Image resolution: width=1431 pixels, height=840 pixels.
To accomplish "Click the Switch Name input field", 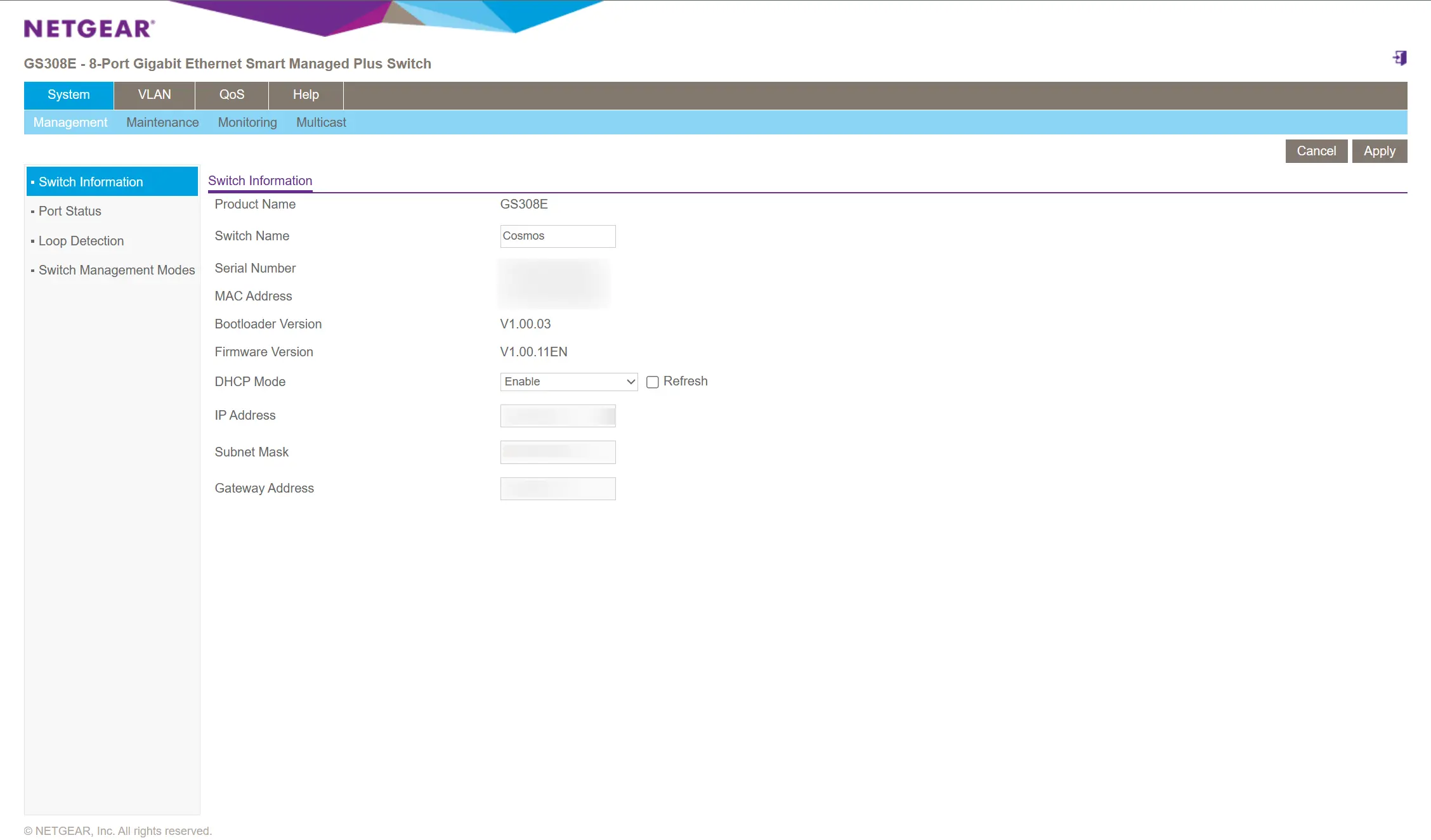I will pyautogui.click(x=557, y=236).
